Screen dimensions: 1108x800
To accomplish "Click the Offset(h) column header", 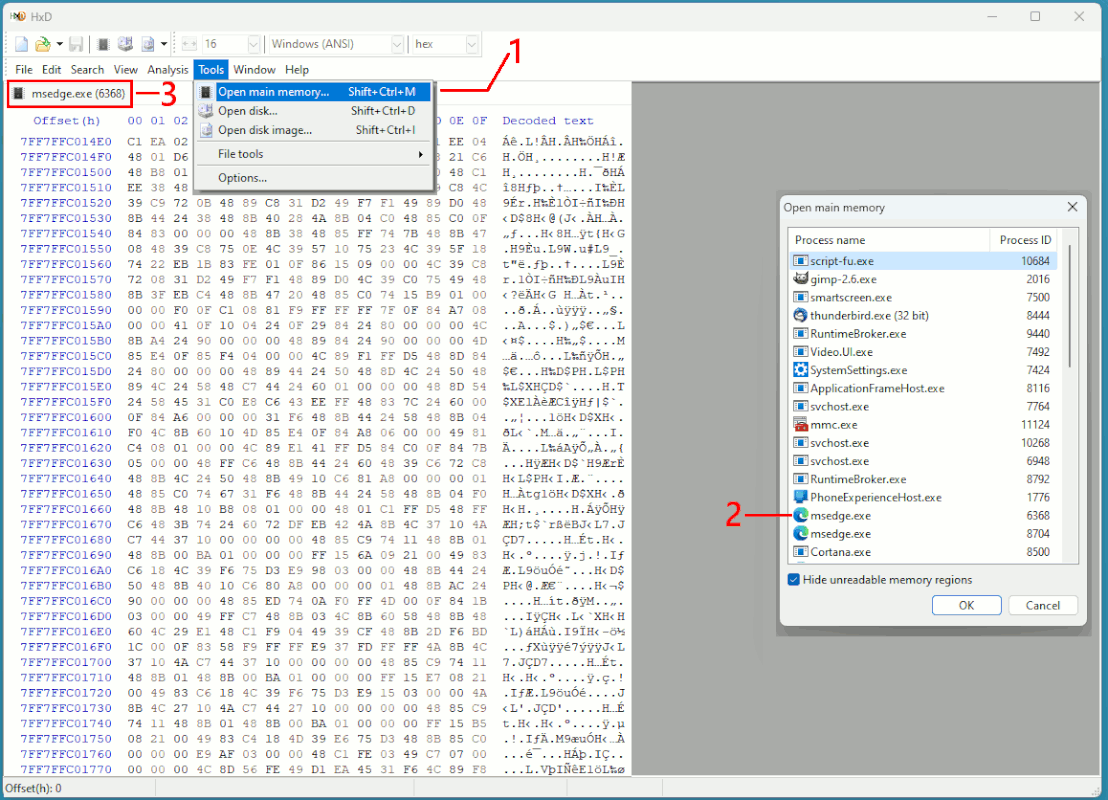I will (x=66, y=121).
